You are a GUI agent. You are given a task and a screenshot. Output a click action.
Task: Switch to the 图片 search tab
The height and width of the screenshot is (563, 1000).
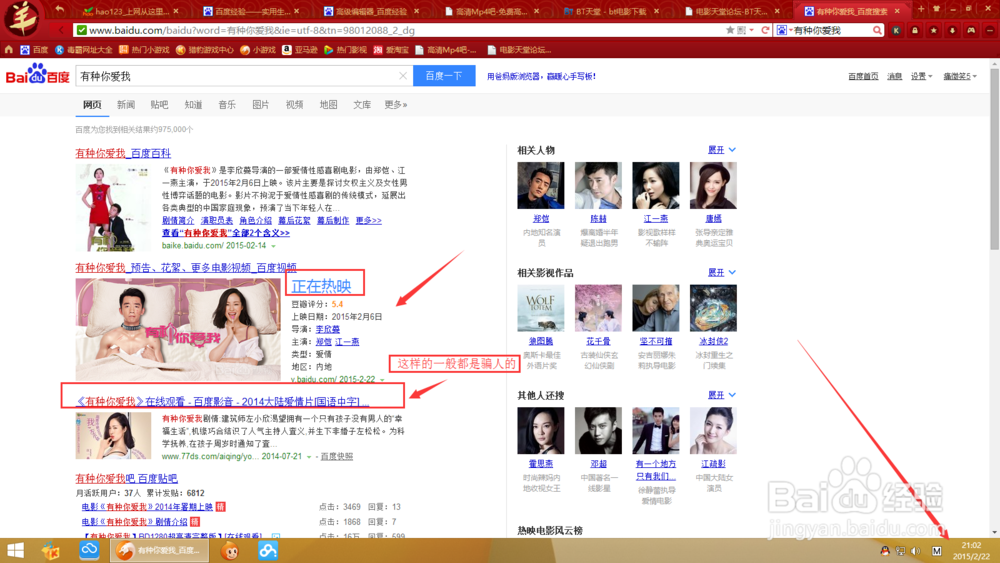[261, 105]
